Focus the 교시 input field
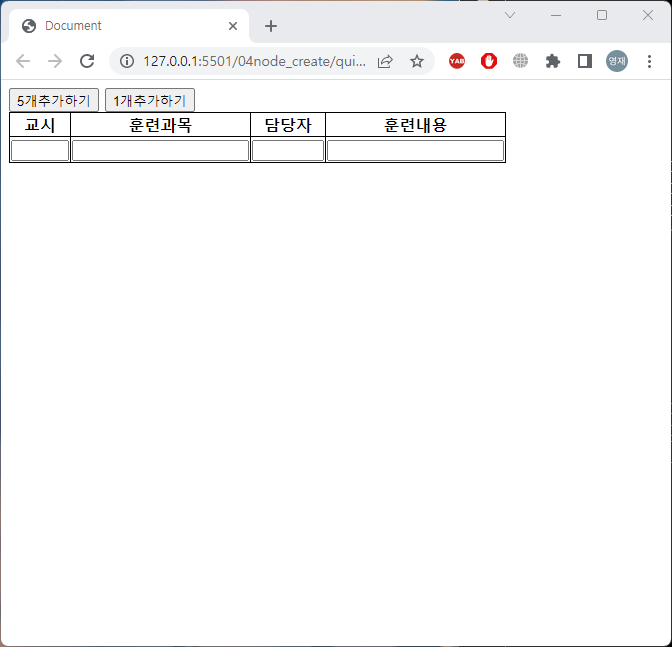This screenshot has width=672, height=647. pyautogui.click(x=40, y=150)
